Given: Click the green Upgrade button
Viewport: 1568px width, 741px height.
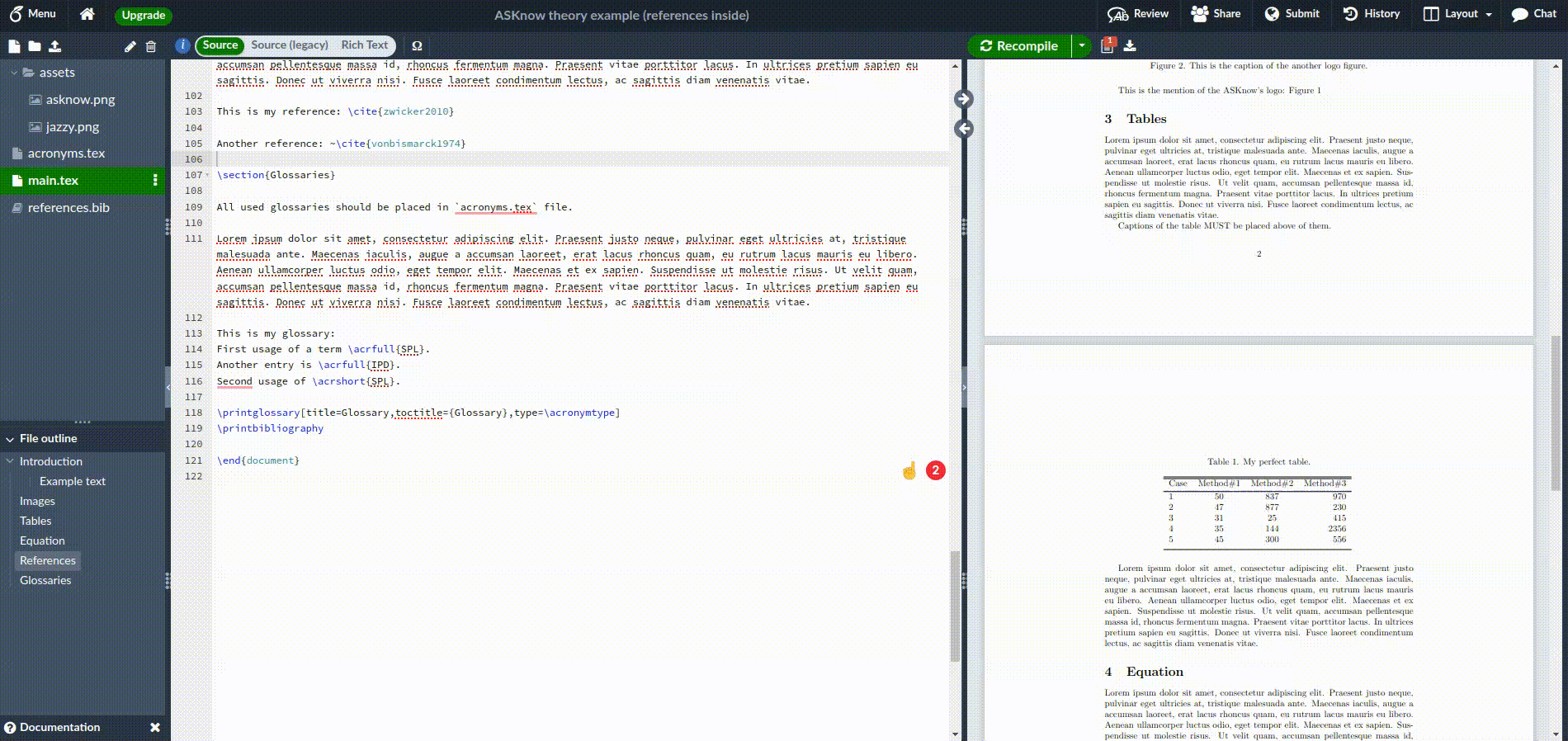Looking at the screenshot, I should click(x=144, y=15).
